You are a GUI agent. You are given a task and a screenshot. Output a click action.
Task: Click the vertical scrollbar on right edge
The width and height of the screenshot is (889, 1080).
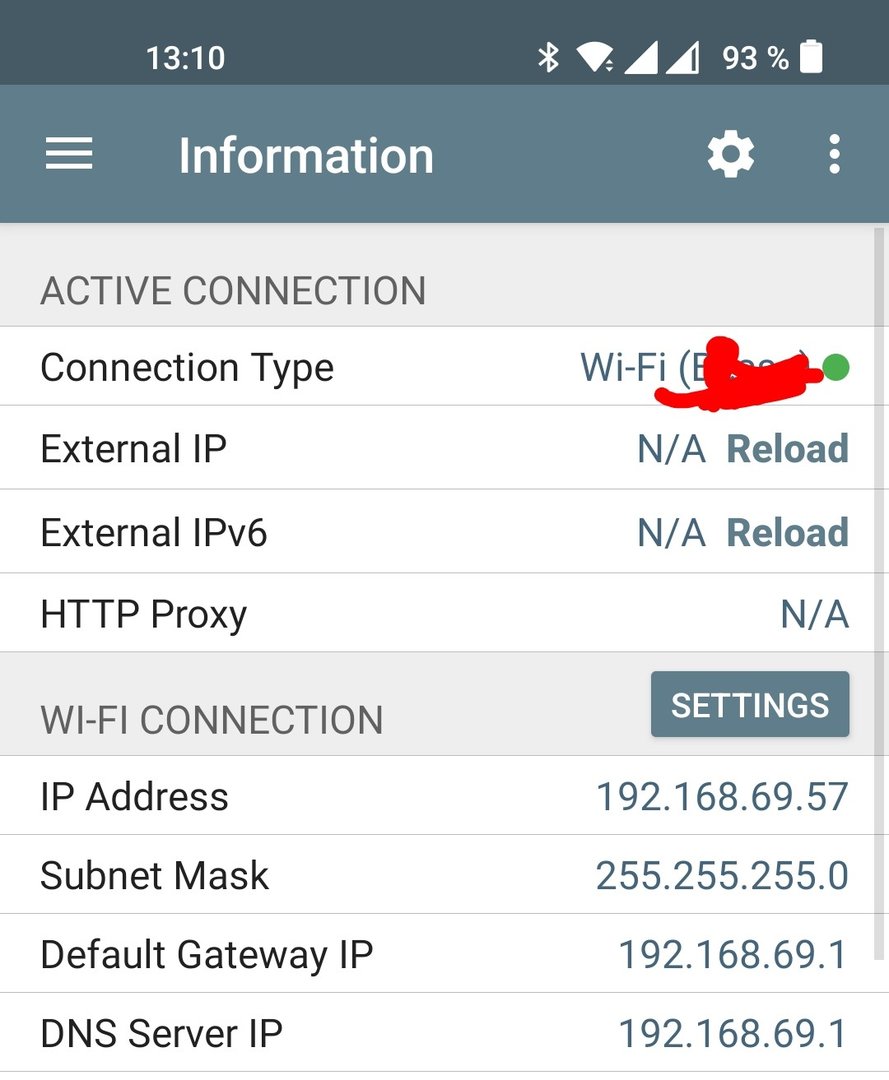tap(879, 600)
